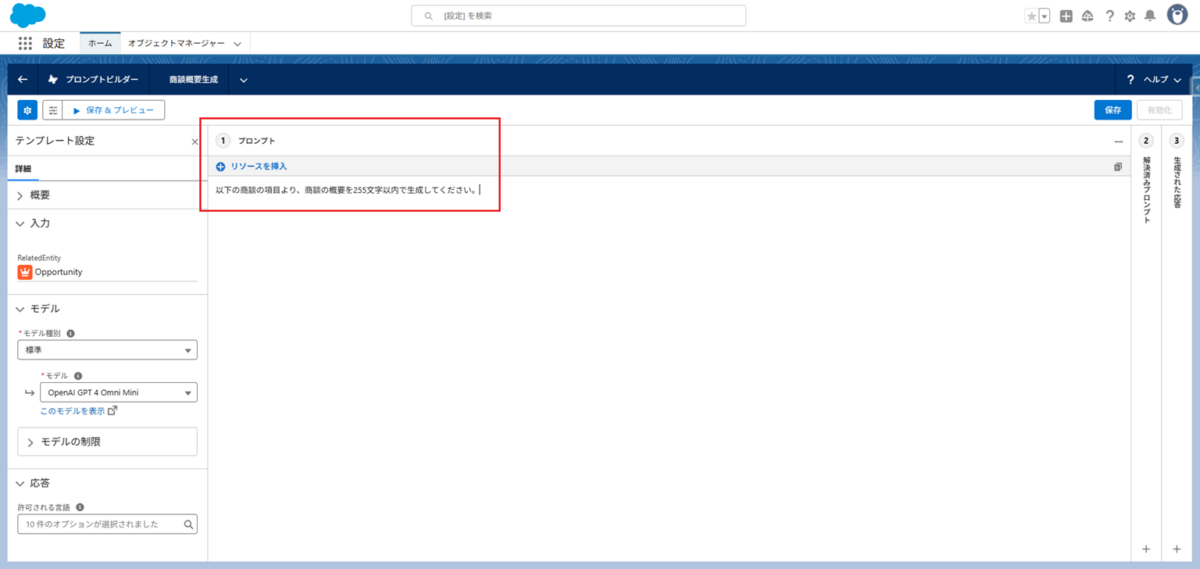Click the 保存 & プレビュー button
The height and width of the screenshot is (569, 1200).
116,110
